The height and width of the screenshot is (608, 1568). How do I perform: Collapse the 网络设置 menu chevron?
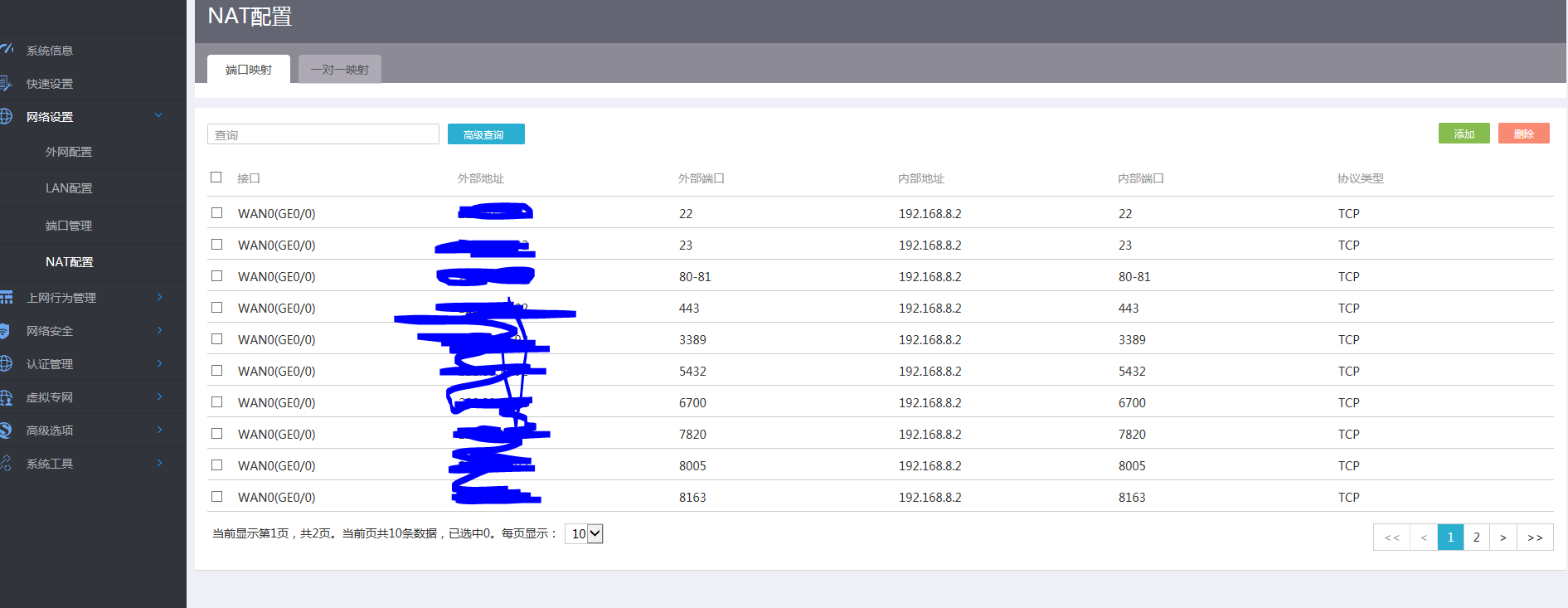158,115
